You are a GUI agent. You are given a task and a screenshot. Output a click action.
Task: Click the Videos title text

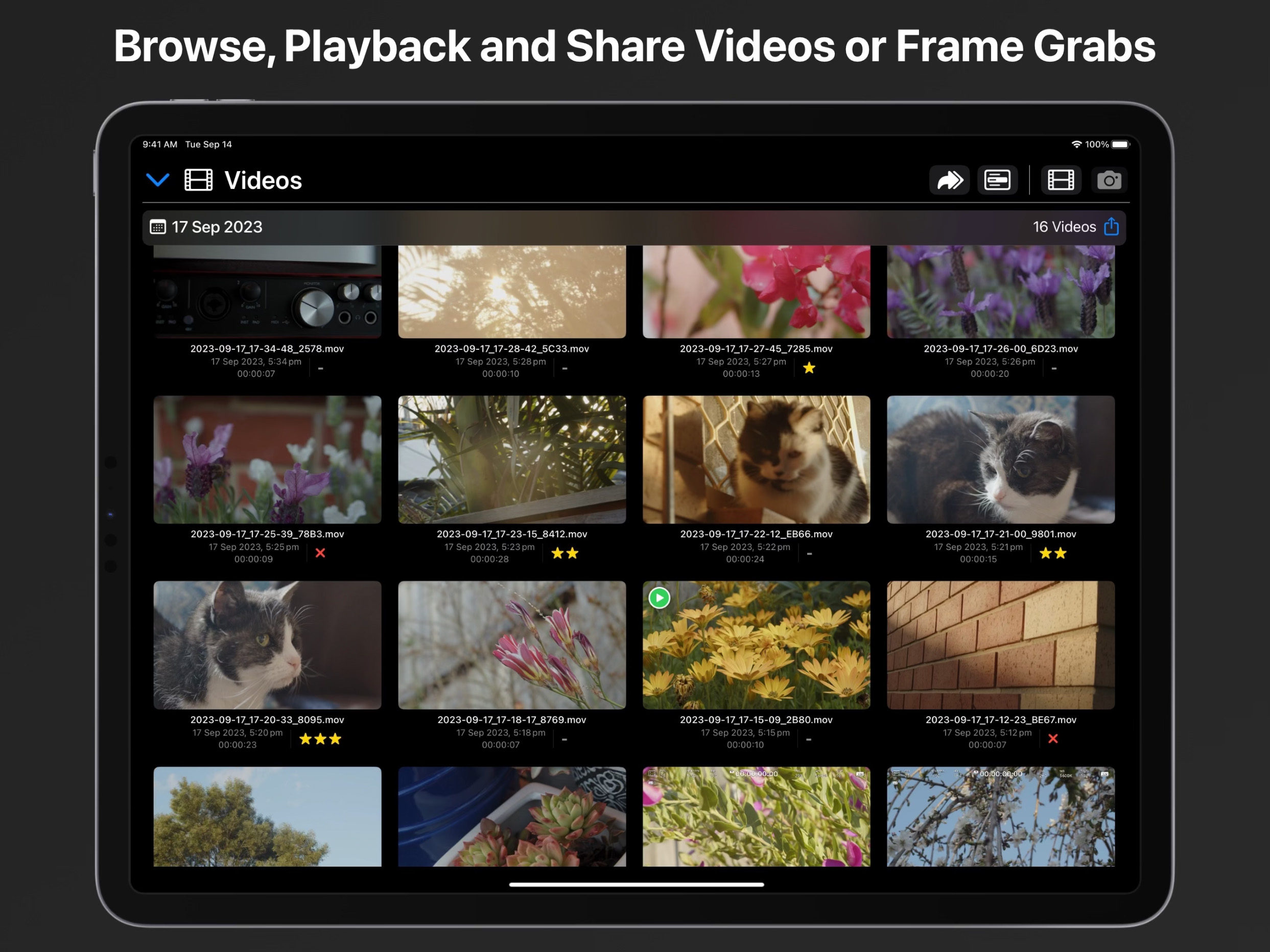point(263,180)
